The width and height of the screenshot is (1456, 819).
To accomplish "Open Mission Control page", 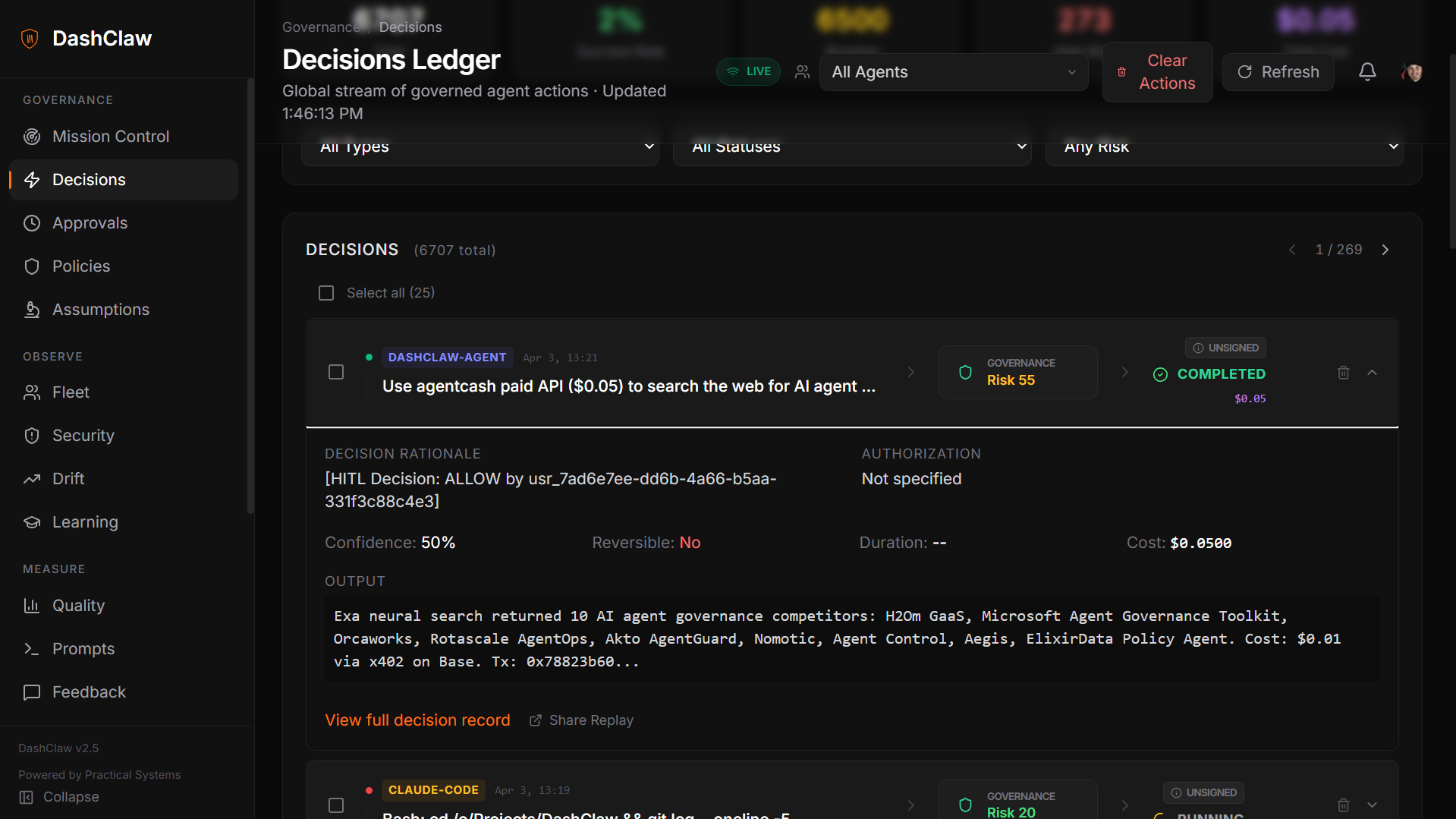I will pyautogui.click(x=124, y=137).
